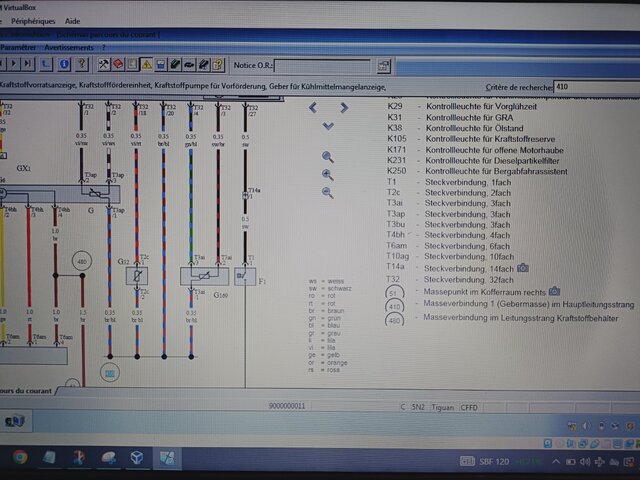Click the blue information icon in toolbar
Image resolution: width=640 pixels, height=480 pixels.
65,65
